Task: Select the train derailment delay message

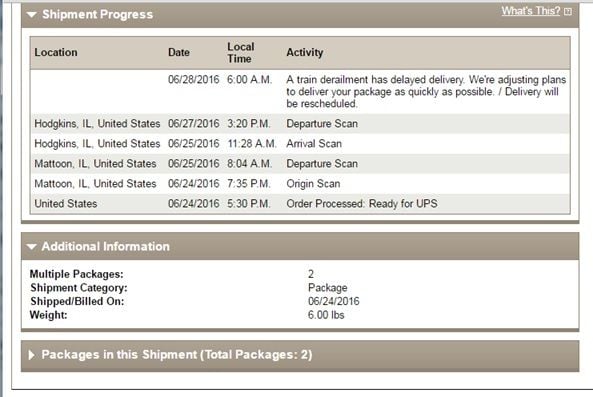Action: click(x=426, y=91)
